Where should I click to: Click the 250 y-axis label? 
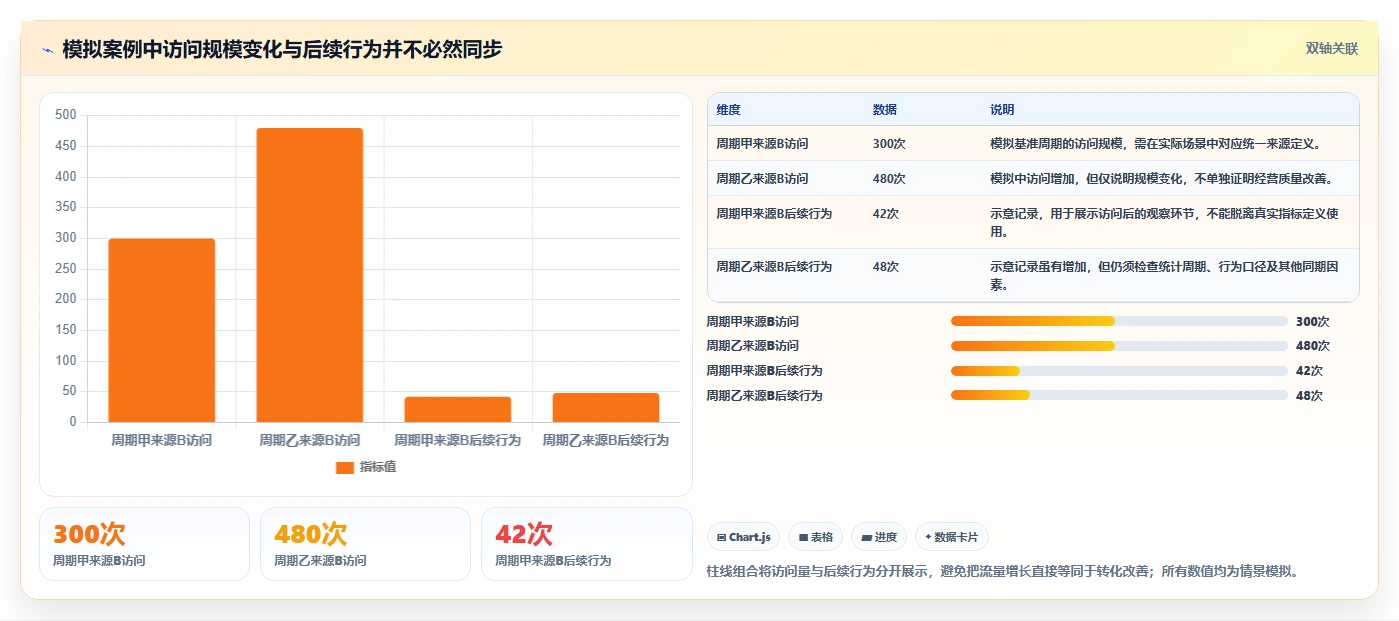pos(66,269)
